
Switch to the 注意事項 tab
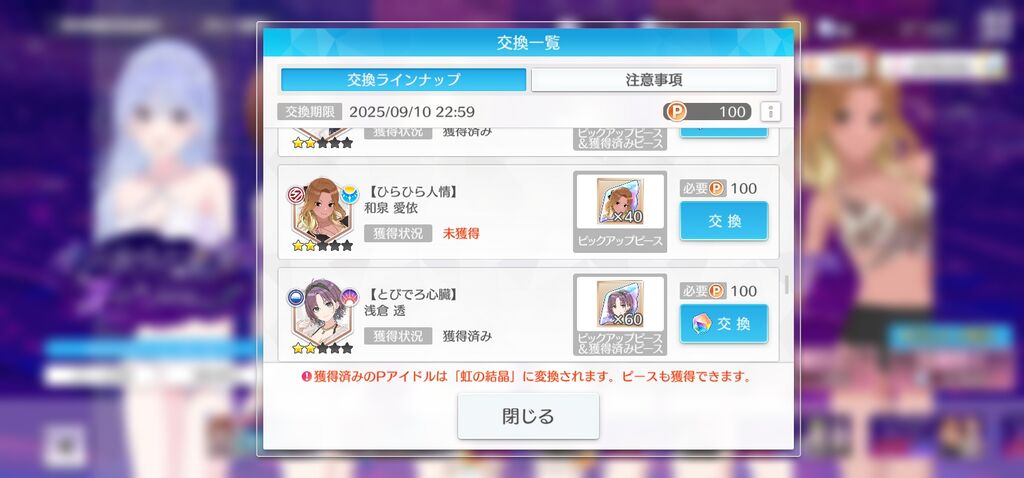[x=654, y=80]
